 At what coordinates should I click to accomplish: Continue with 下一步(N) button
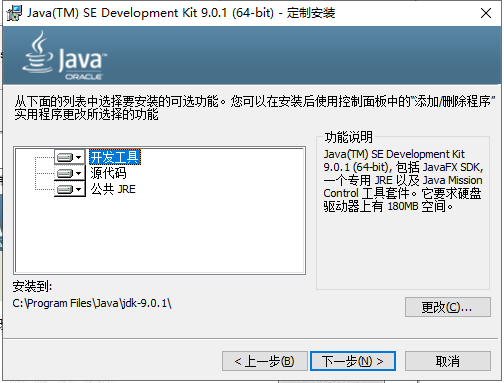click(x=353, y=361)
